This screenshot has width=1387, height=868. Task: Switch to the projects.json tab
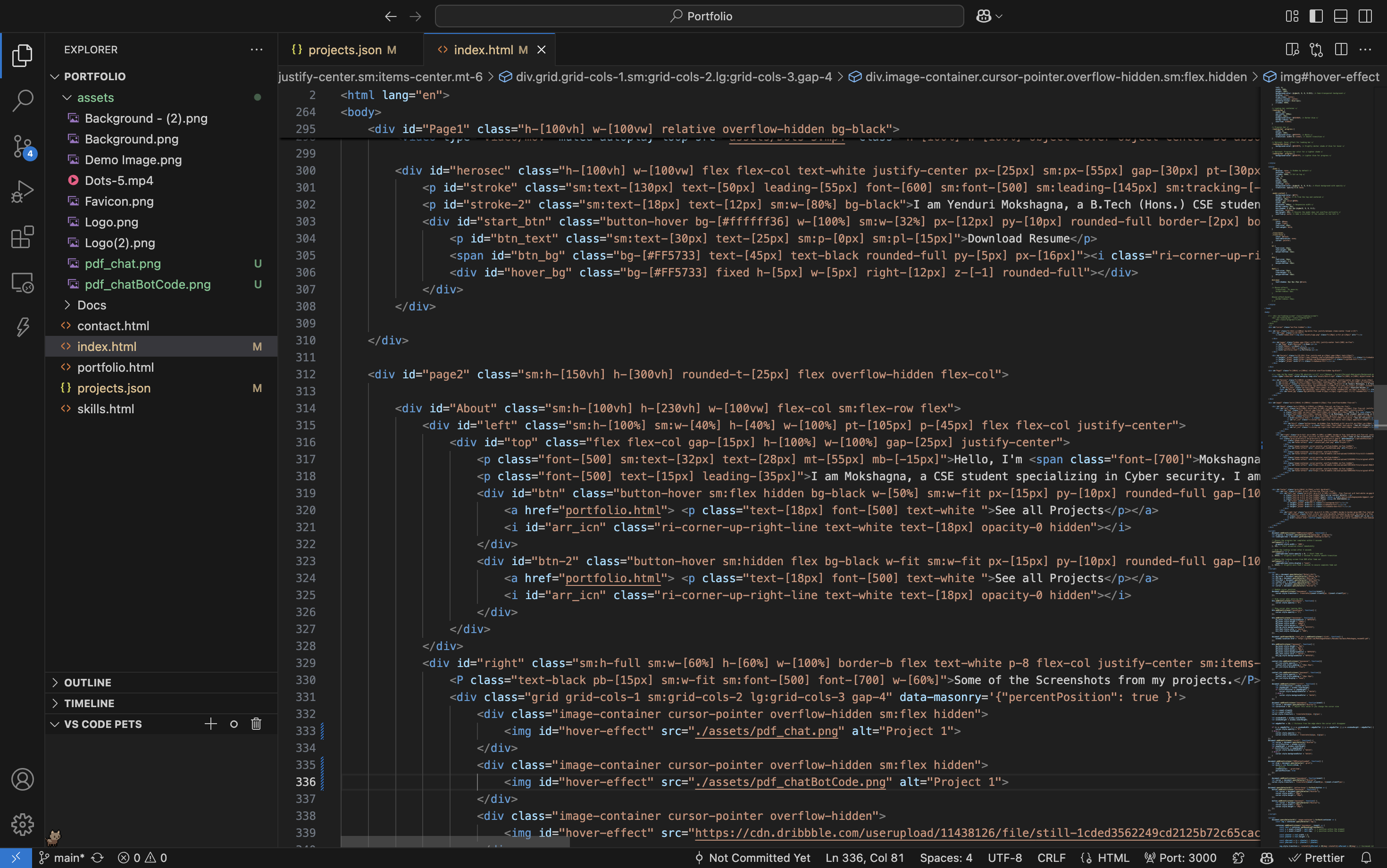[x=351, y=50]
